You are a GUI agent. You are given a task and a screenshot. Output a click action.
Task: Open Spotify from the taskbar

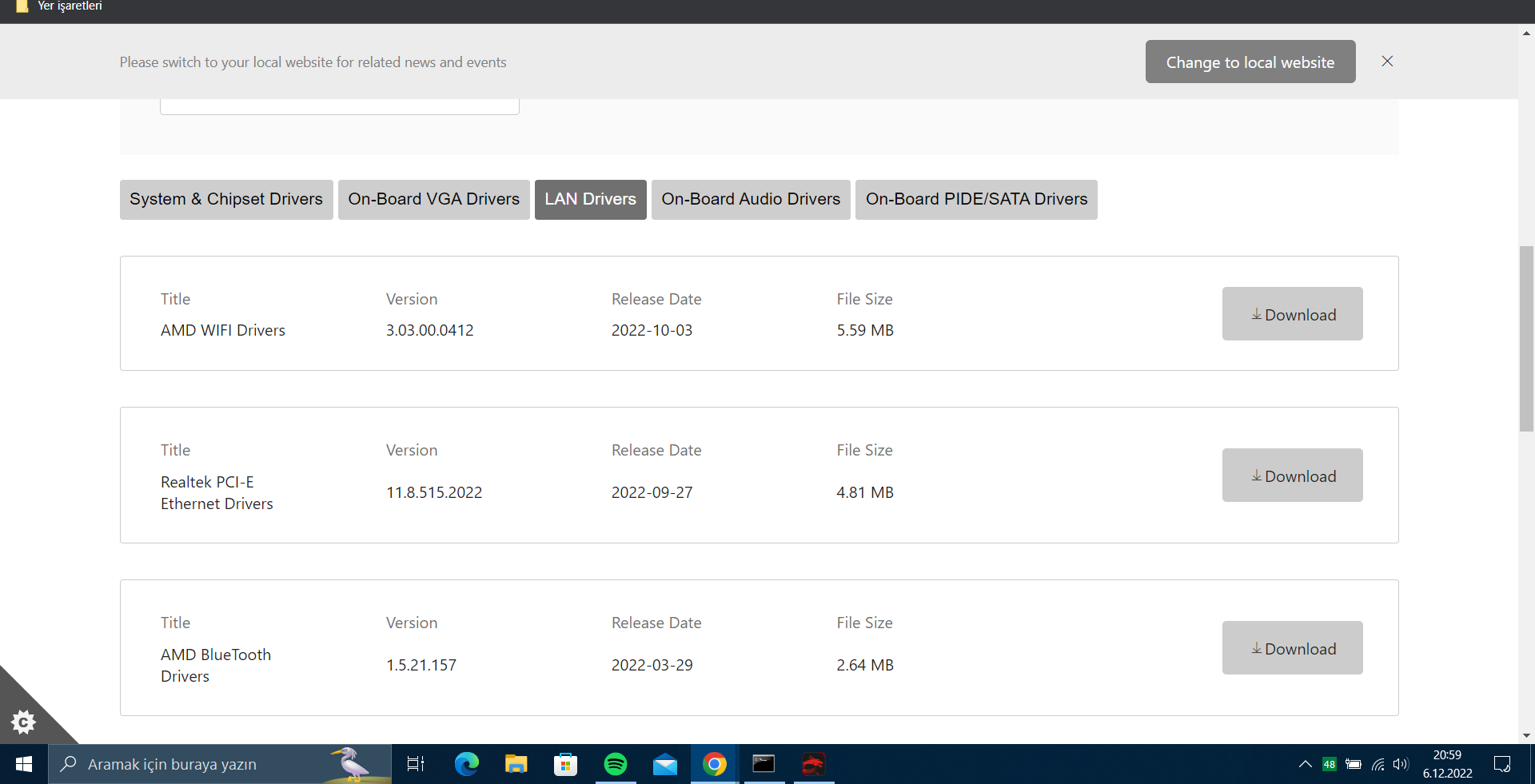pyautogui.click(x=616, y=764)
